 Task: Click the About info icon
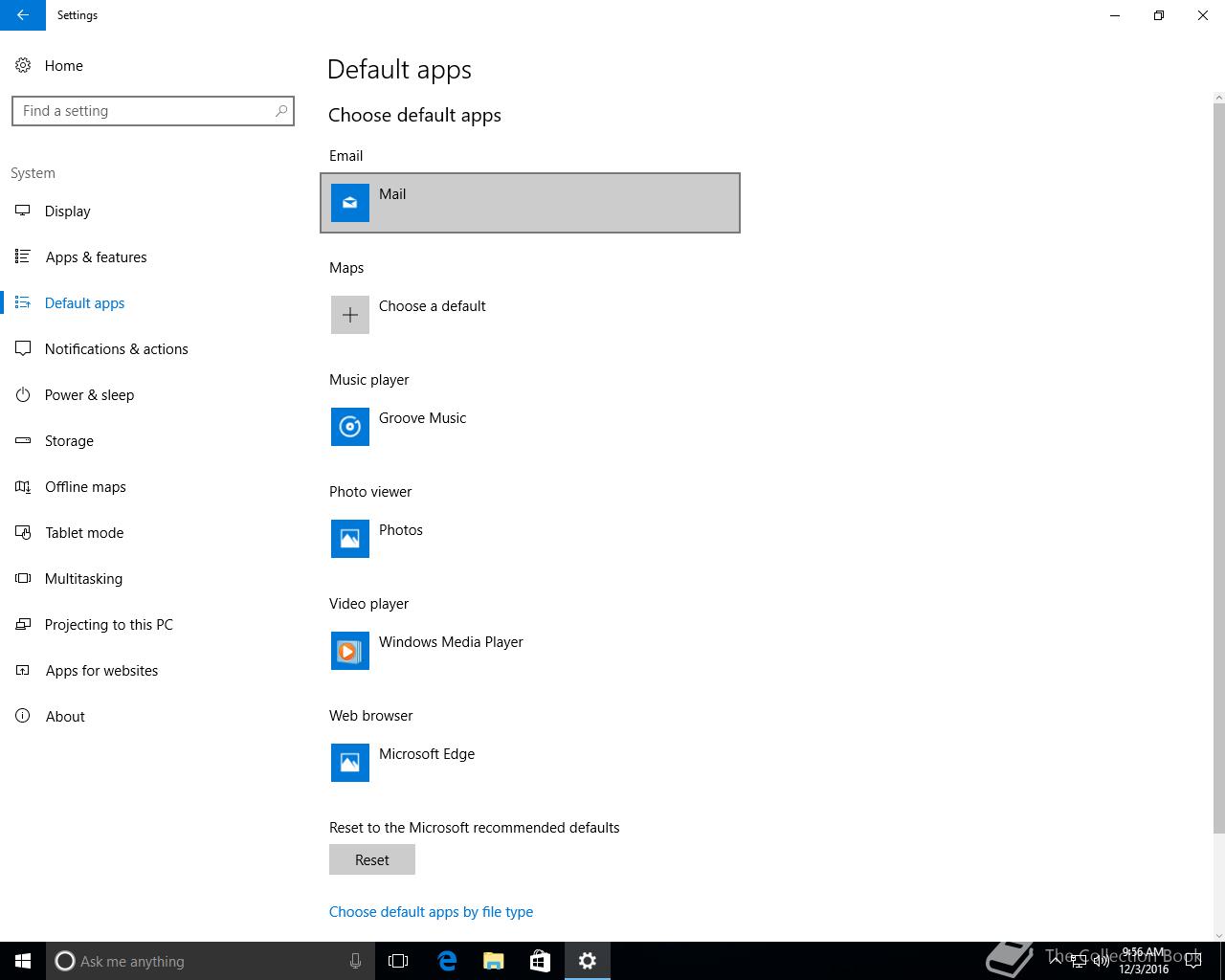(x=23, y=716)
